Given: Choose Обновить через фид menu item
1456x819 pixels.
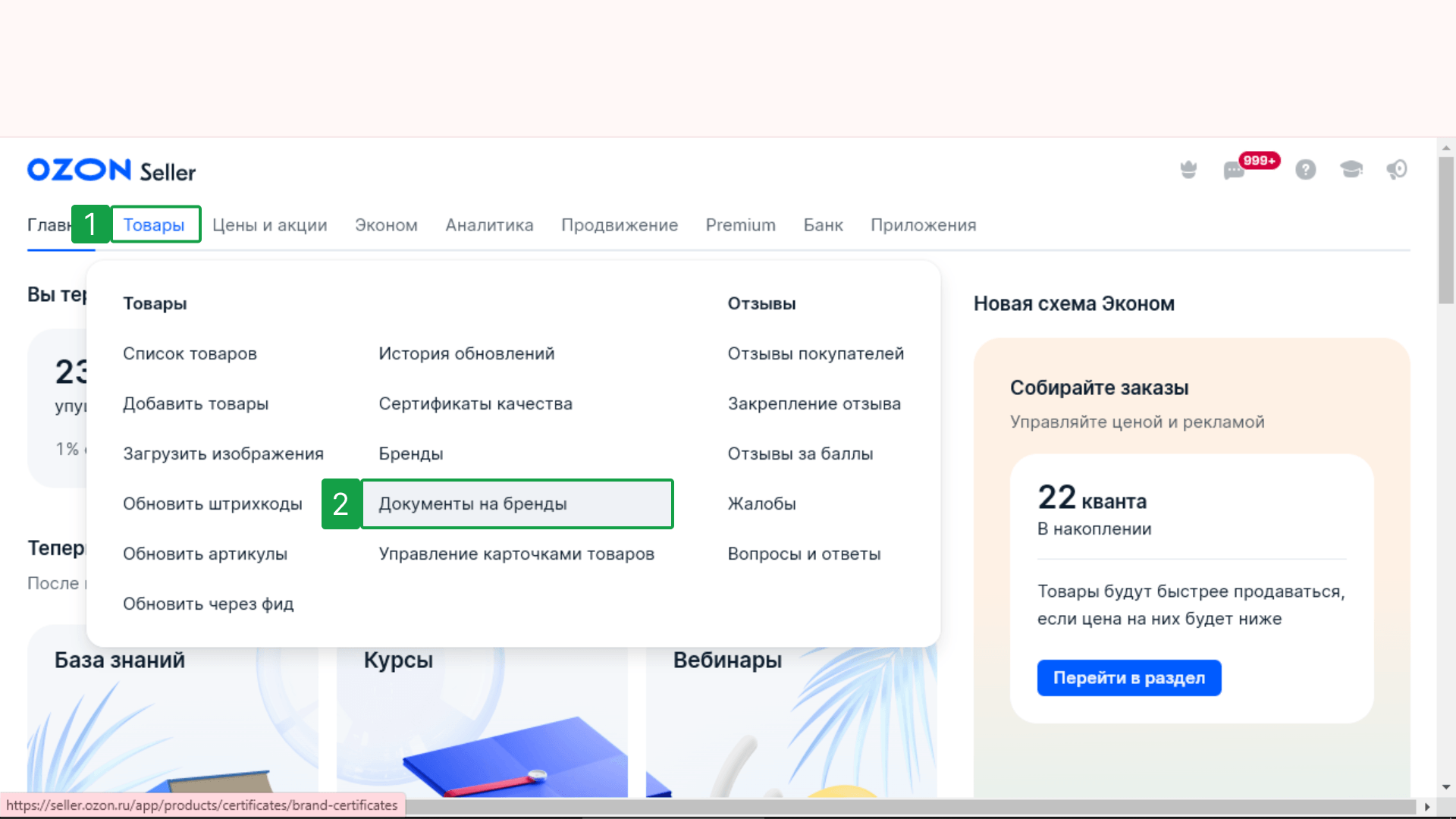Looking at the screenshot, I should 208,604.
